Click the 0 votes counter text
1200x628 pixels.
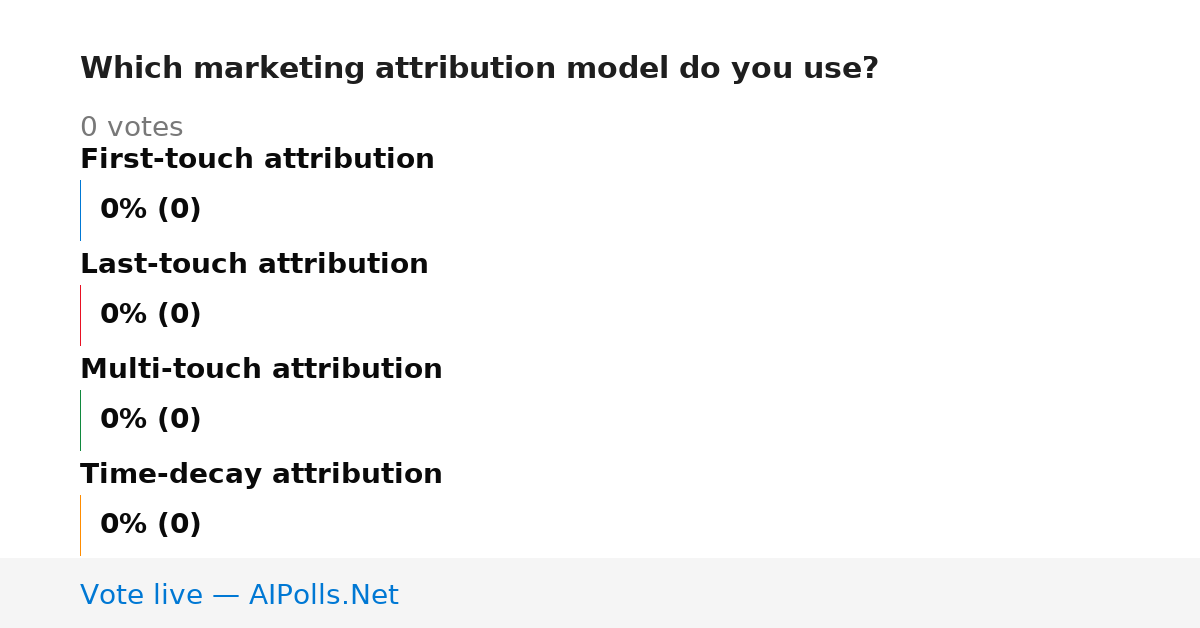(131, 128)
